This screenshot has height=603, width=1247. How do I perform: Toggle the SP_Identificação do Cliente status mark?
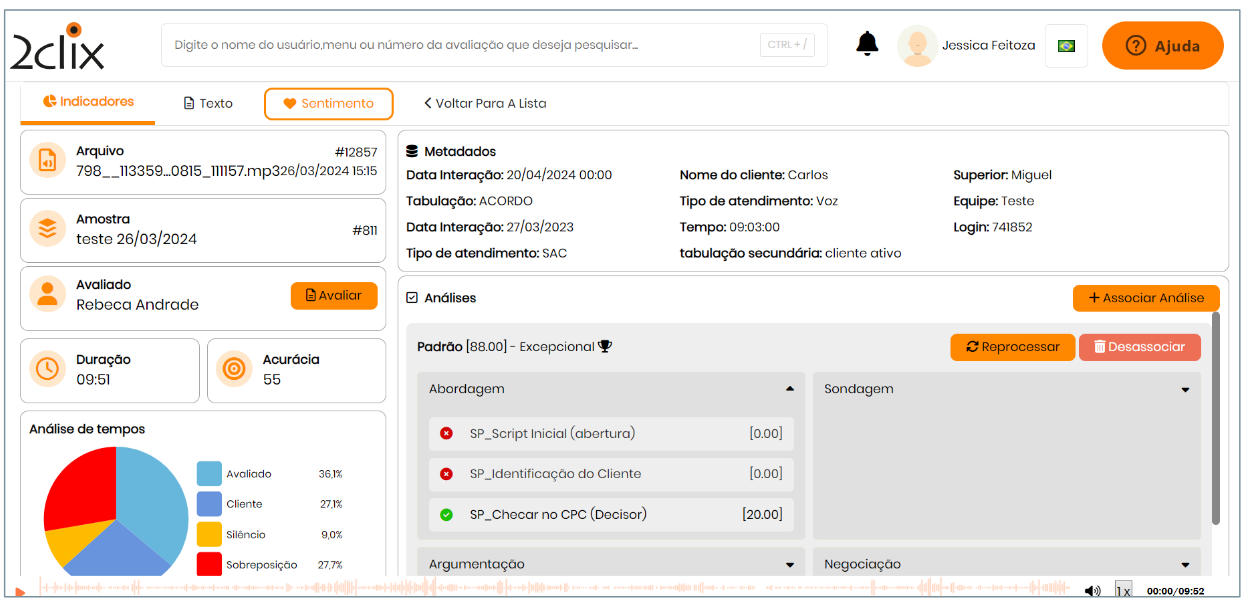pyautogui.click(x=446, y=474)
